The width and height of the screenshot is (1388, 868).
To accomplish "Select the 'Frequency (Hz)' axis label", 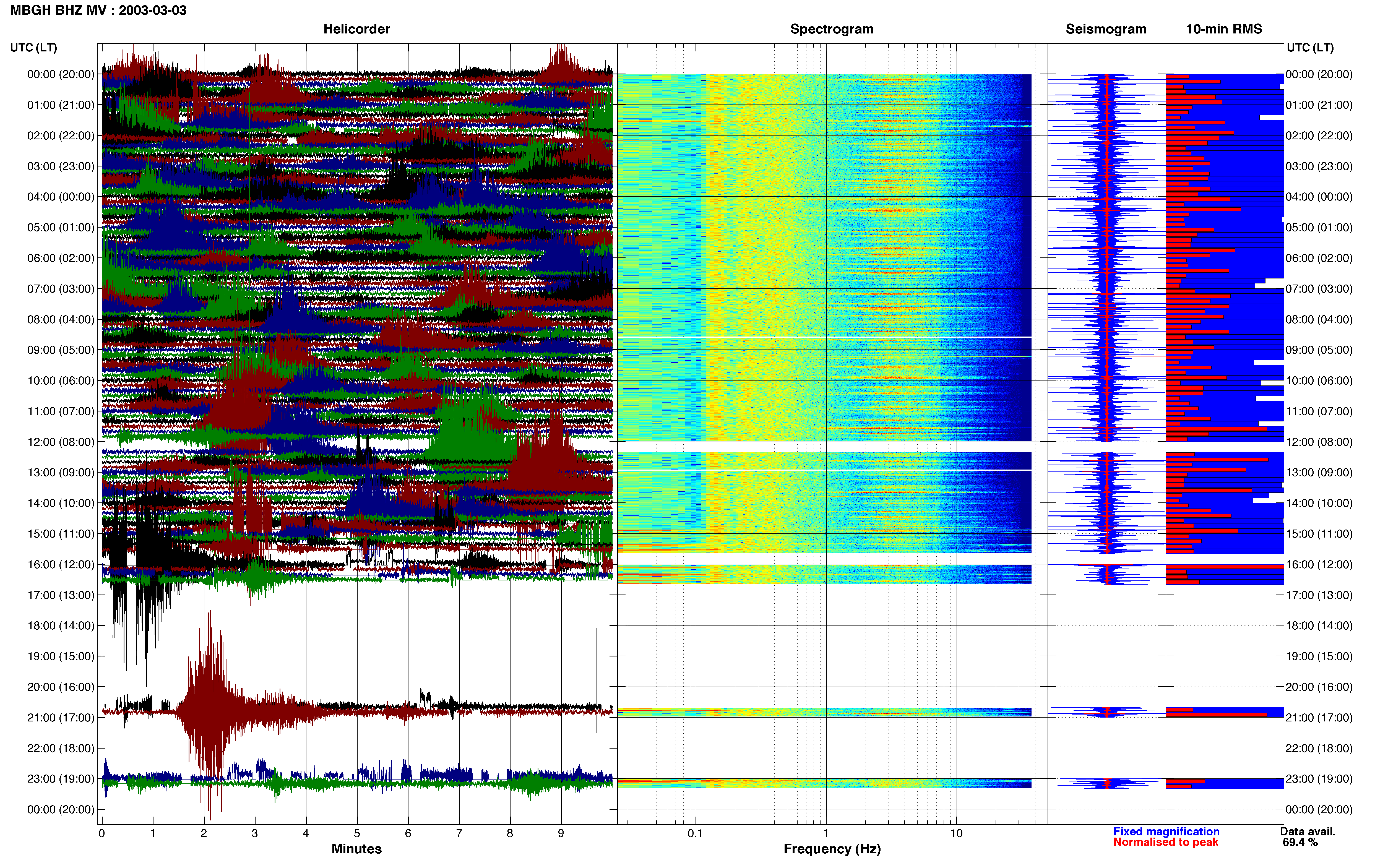I will [832, 849].
